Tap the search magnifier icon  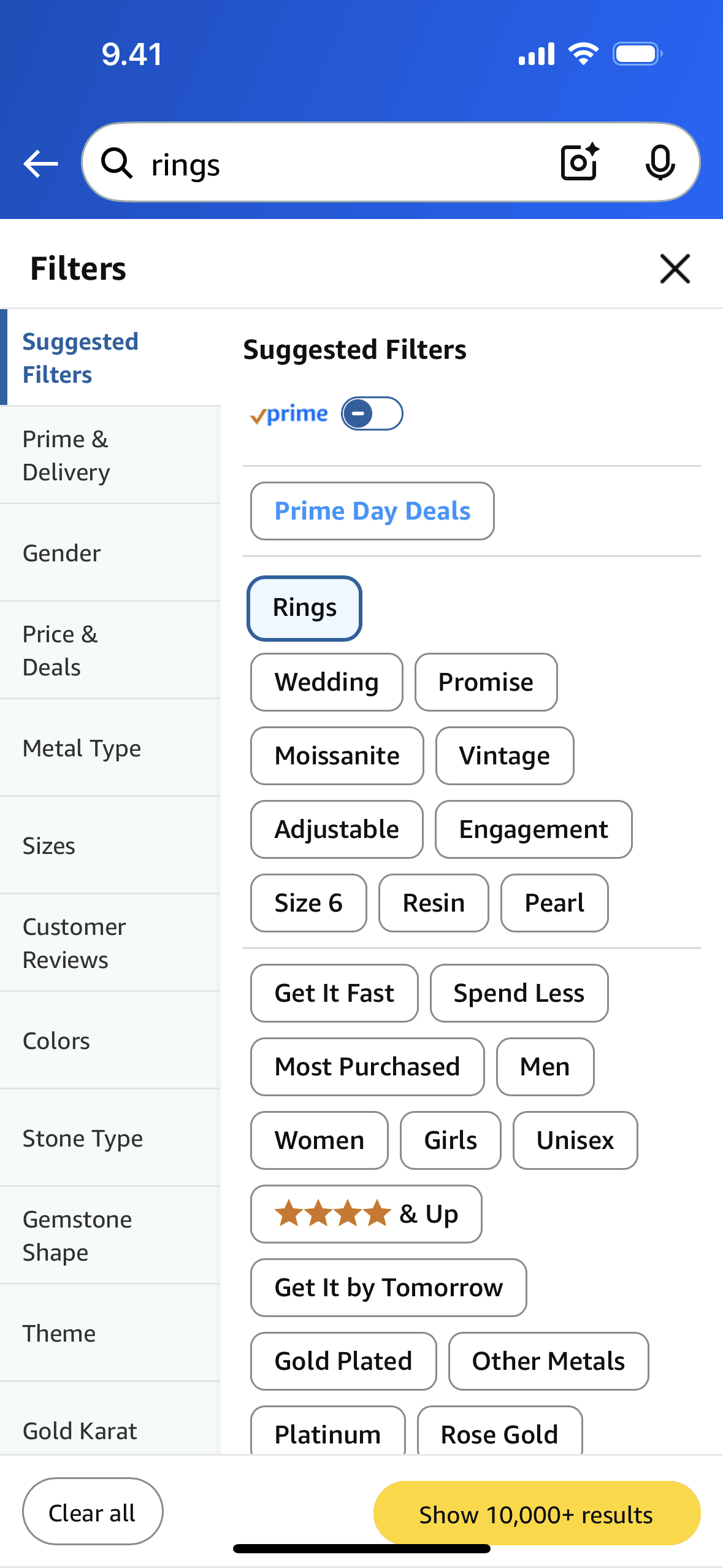pyautogui.click(x=117, y=164)
